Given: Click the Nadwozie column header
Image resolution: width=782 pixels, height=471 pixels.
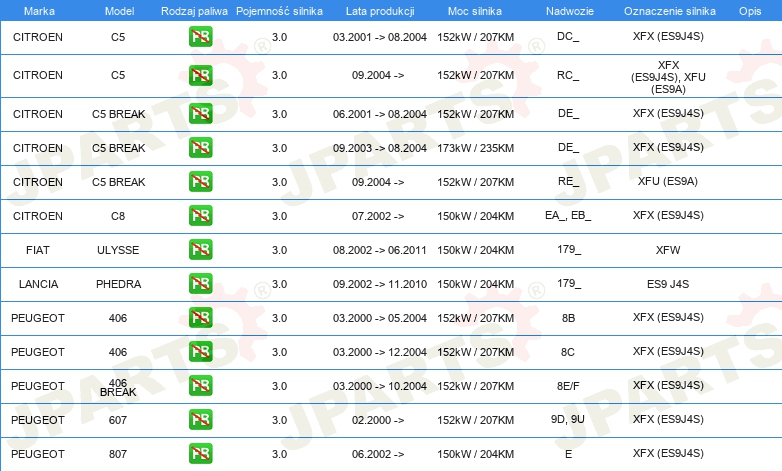Looking at the screenshot, I should 570,11.
